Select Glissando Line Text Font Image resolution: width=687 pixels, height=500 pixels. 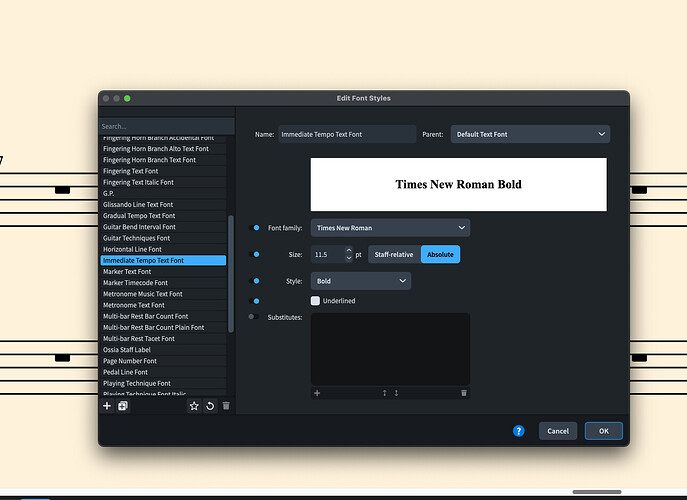tap(163, 205)
